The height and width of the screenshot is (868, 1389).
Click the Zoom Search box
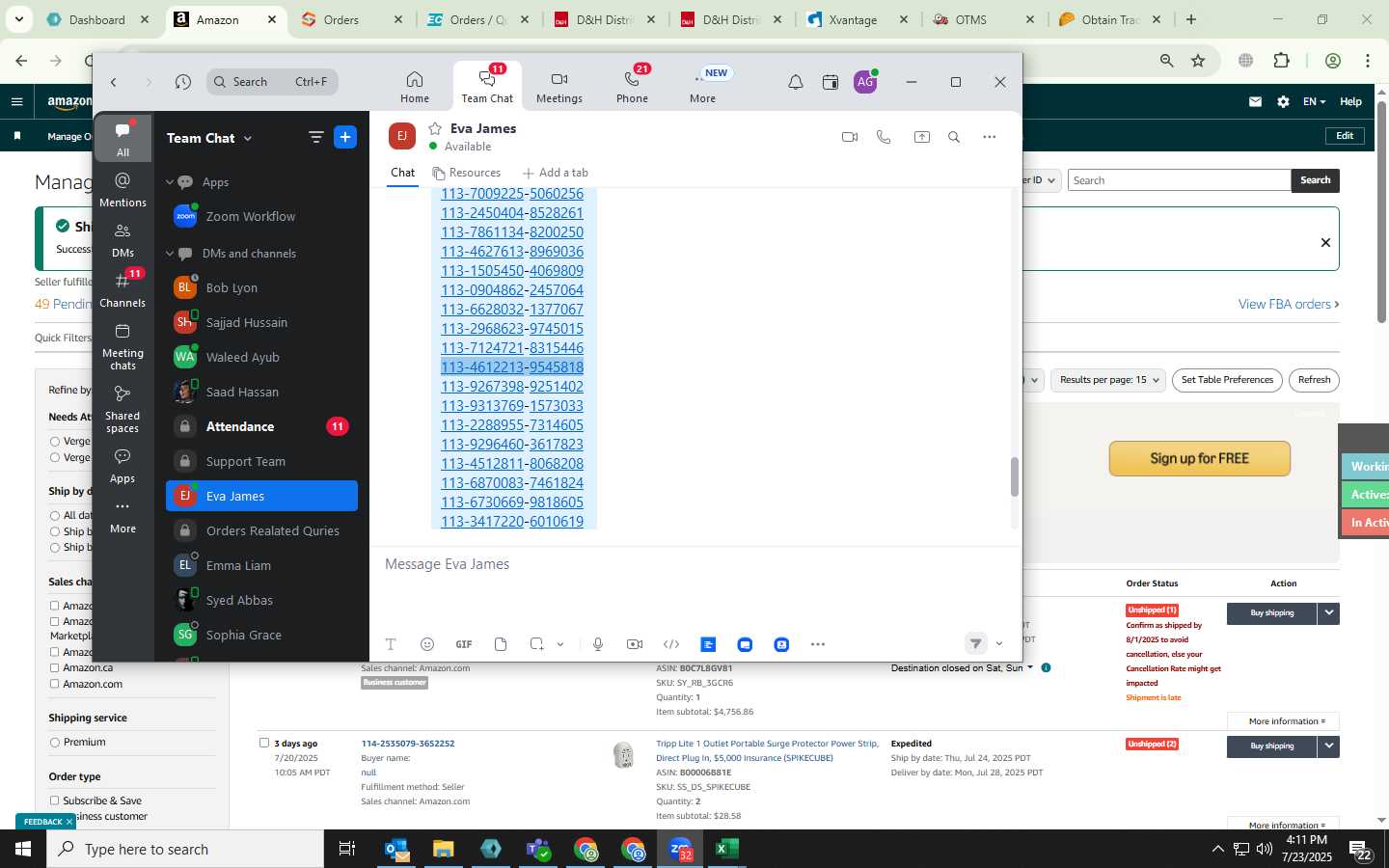pyautogui.click(x=272, y=82)
